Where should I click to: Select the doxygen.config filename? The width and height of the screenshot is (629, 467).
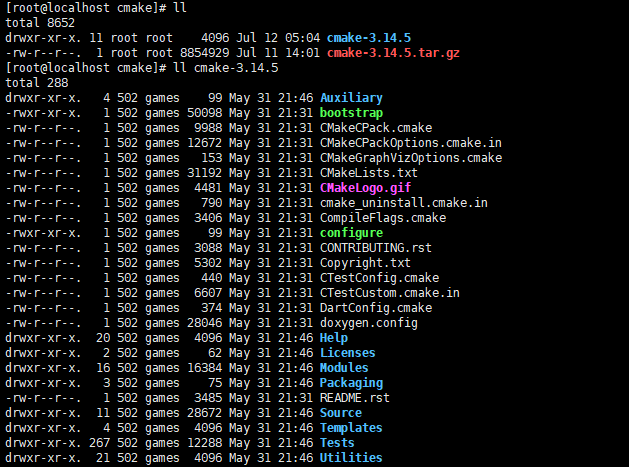(x=369, y=323)
